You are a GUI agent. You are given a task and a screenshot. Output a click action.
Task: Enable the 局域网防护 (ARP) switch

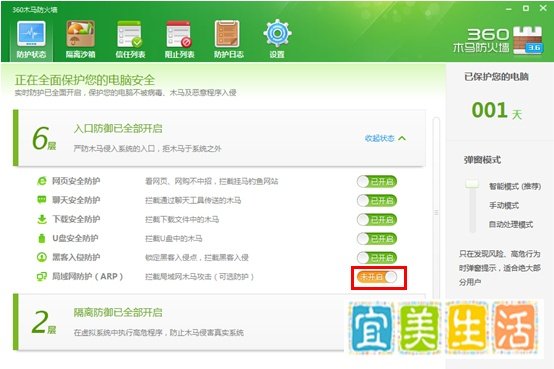coord(377,277)
